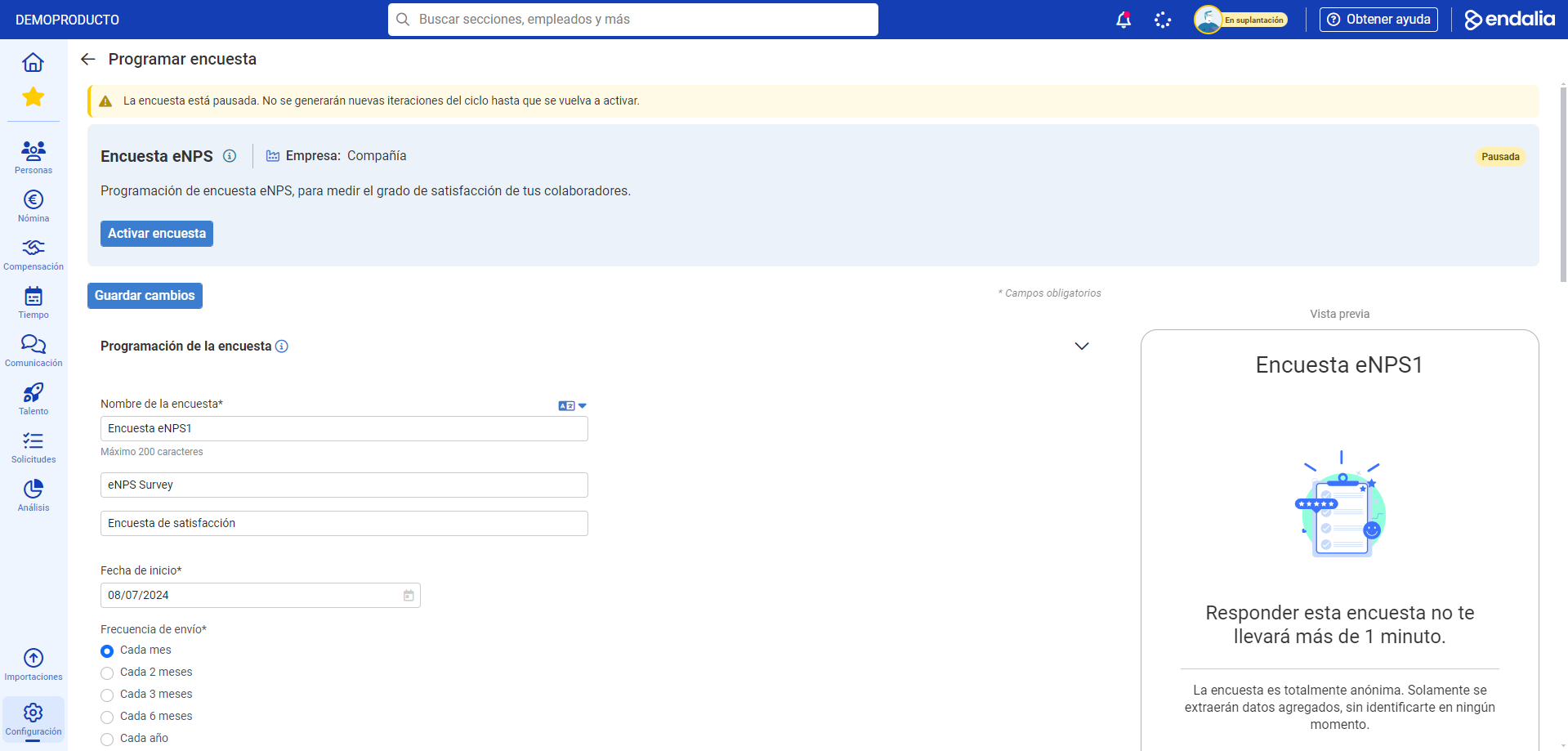Click the Vista previa label
This screenshot has height=751, width=1568.
click(x=1340, y=314)
